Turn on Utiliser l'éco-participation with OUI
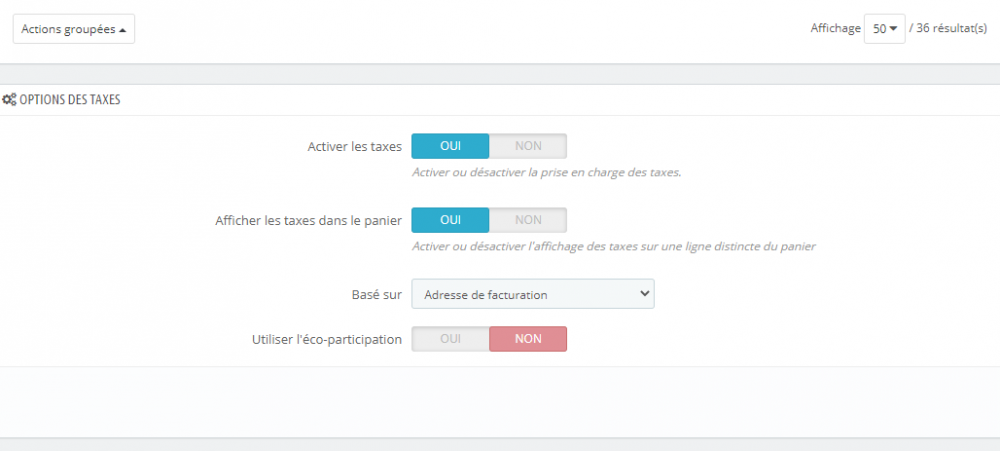The height and width of the screenshot is (451, 1000). click(x=450, y=339)
